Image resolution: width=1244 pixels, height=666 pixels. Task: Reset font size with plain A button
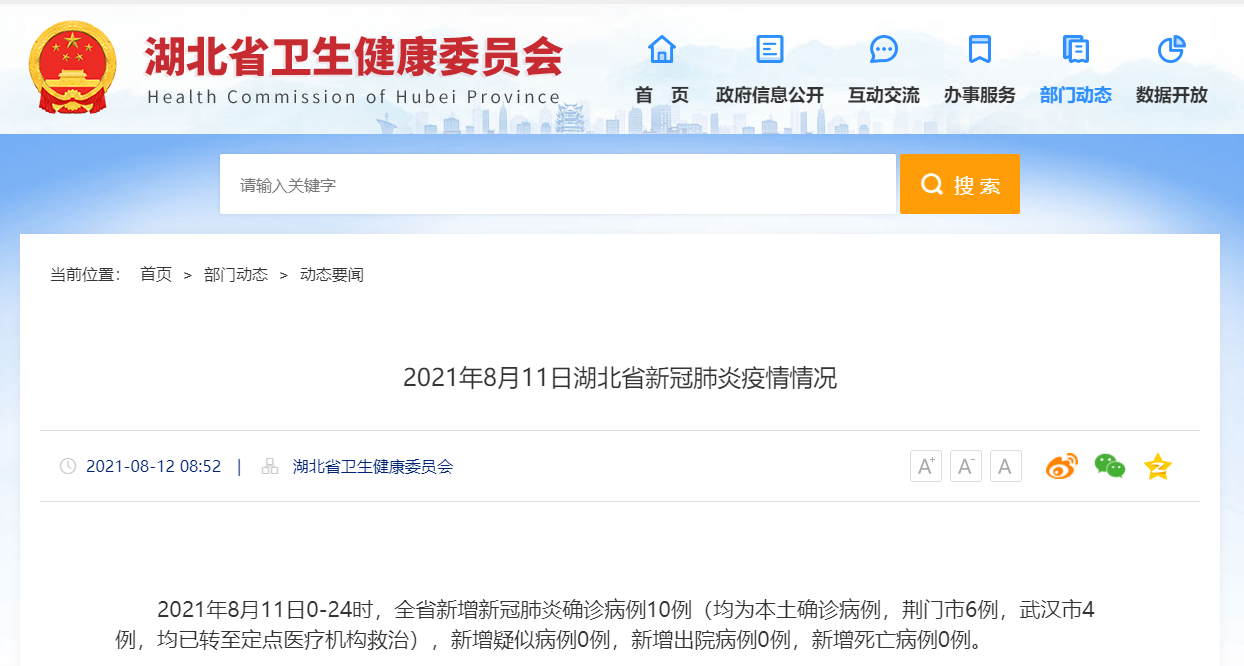[x=1006, y=466]
